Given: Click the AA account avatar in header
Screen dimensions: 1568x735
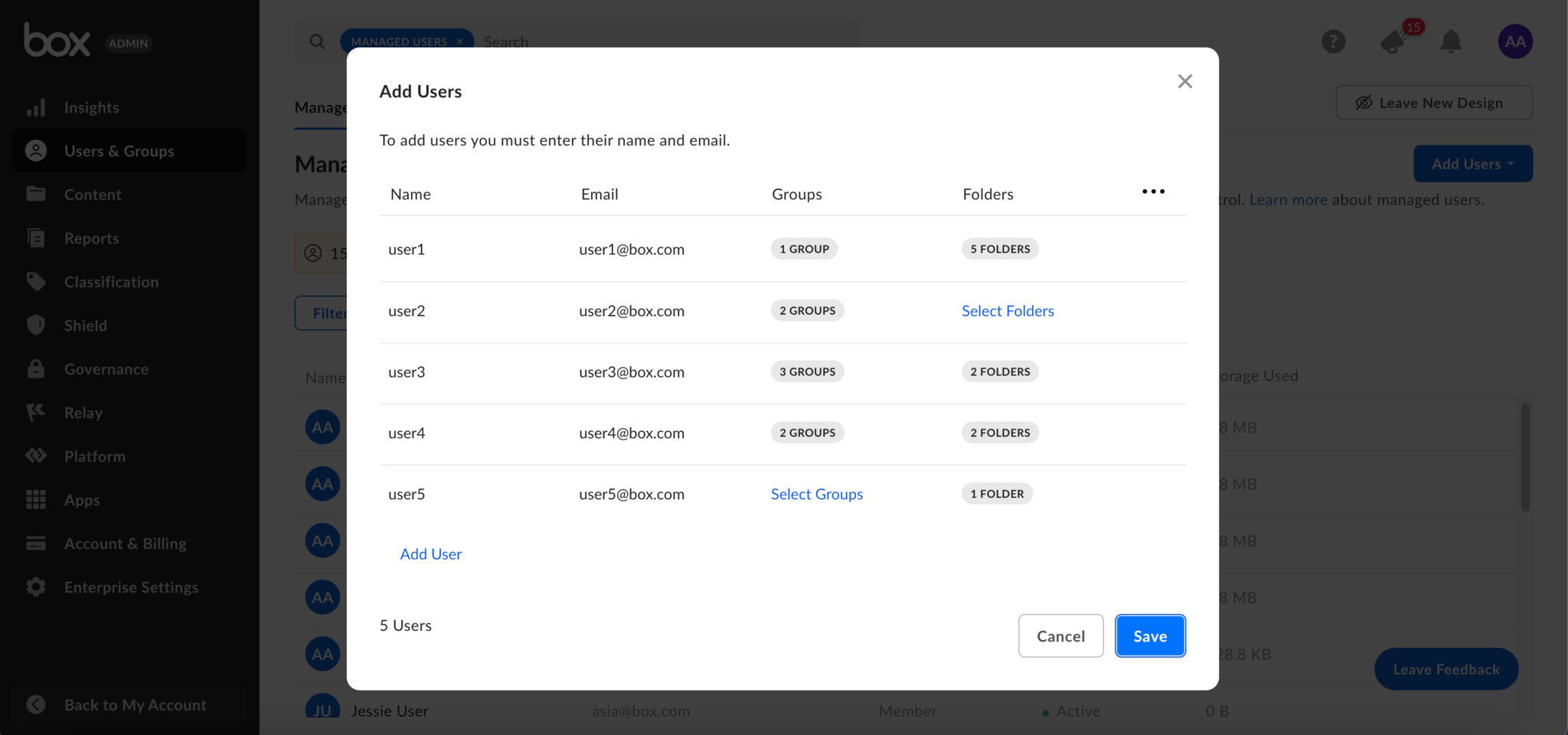Looking at the screenshot, I should click(1514, 41).
